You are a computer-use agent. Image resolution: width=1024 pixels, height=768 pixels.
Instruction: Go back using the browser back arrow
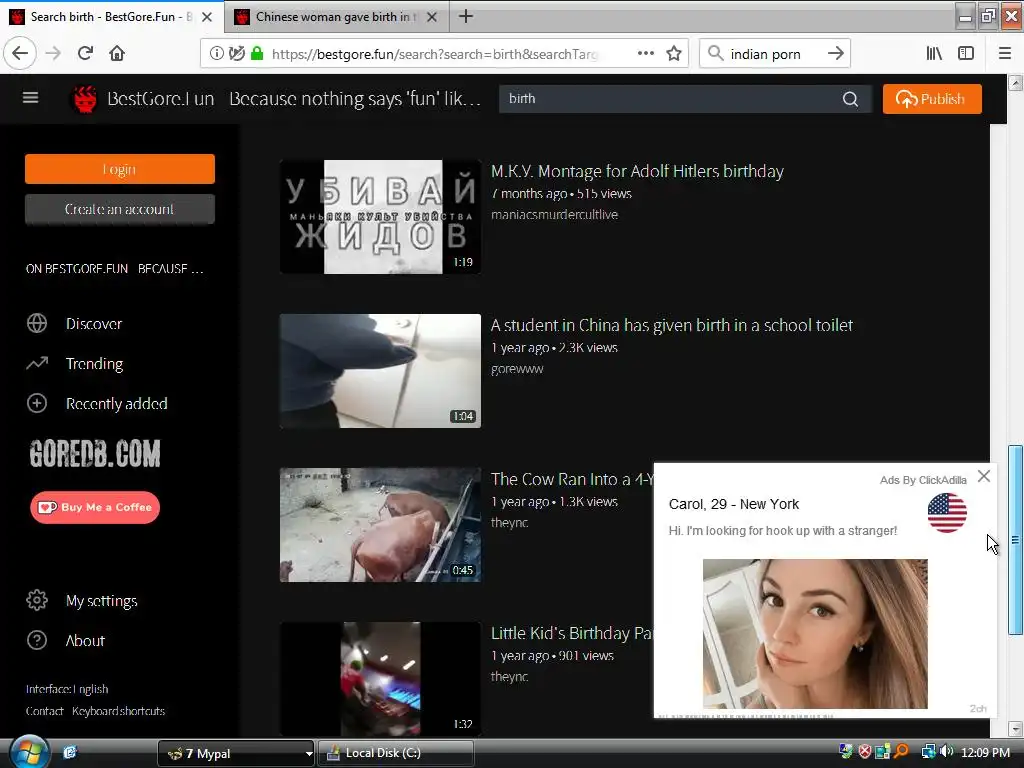coord(20,54)
